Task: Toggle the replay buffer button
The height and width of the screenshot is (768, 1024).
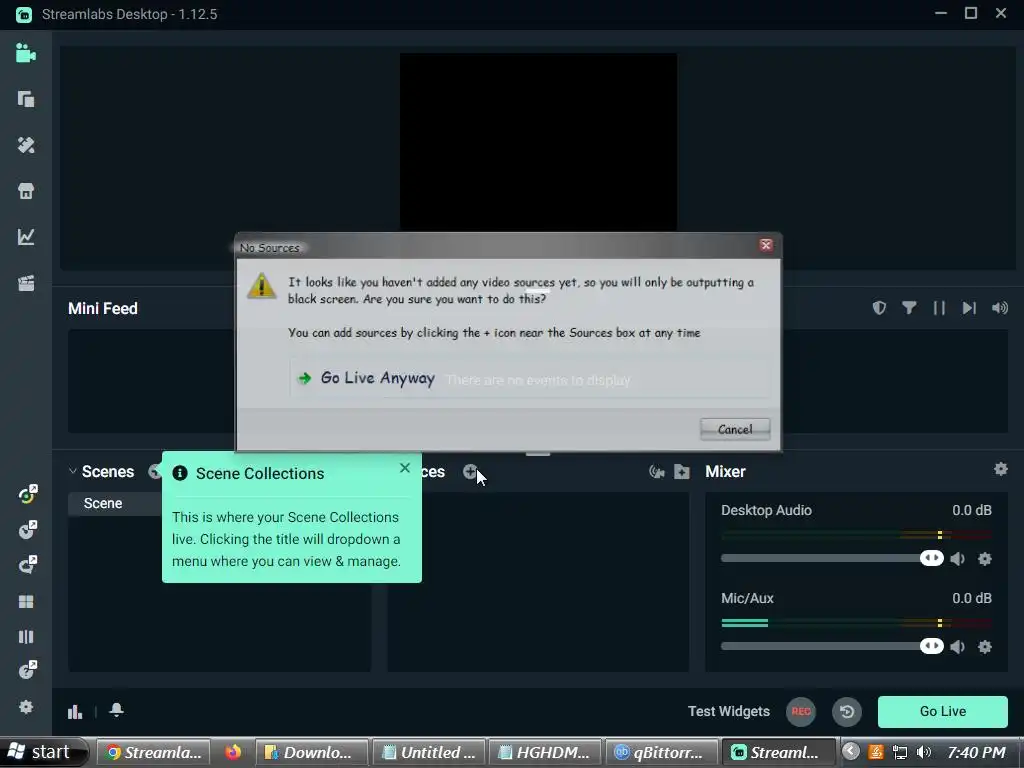Action: coord(846,711)
